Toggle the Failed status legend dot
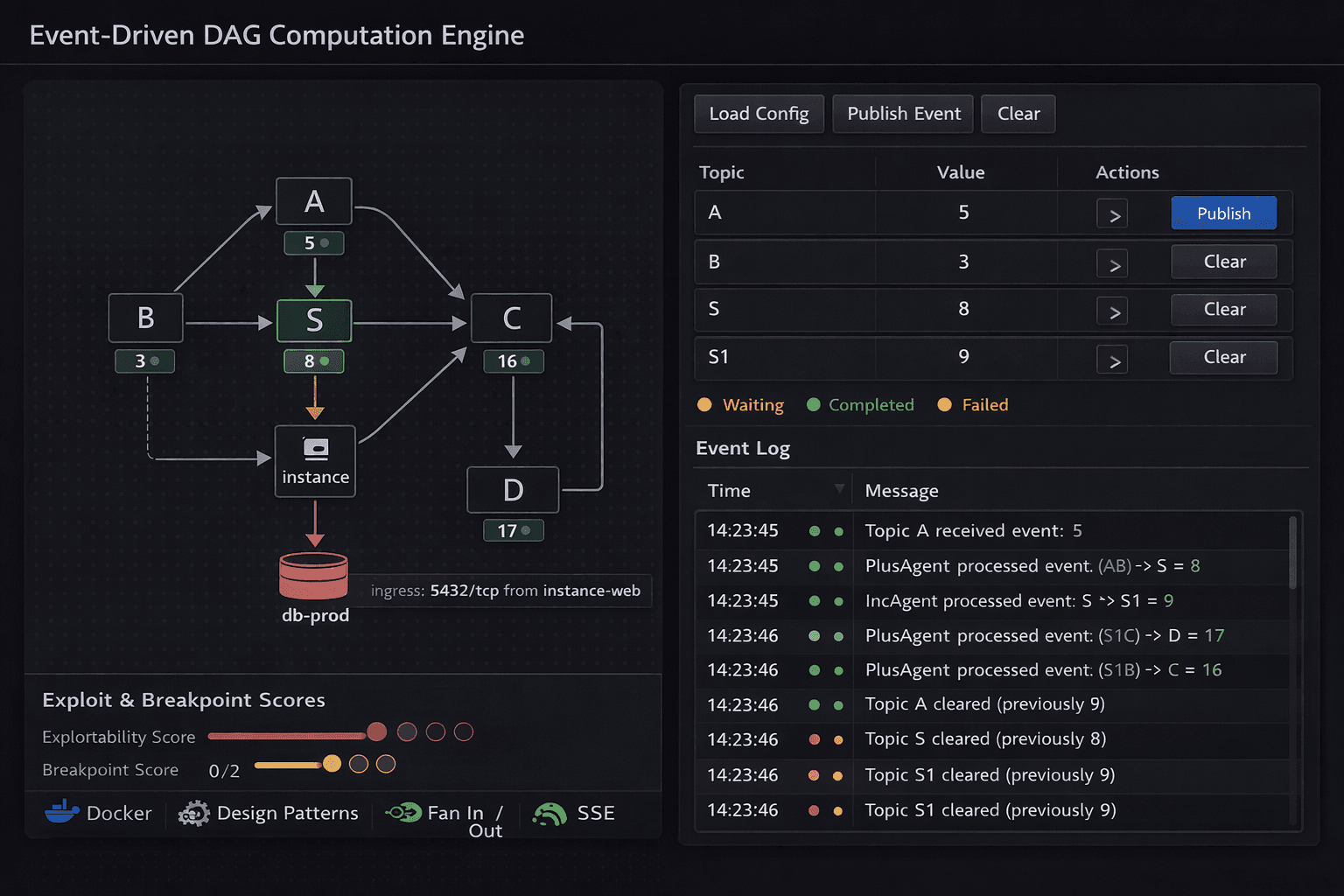This screenshot has height=896, width=1344. click(x=944, y=404)
